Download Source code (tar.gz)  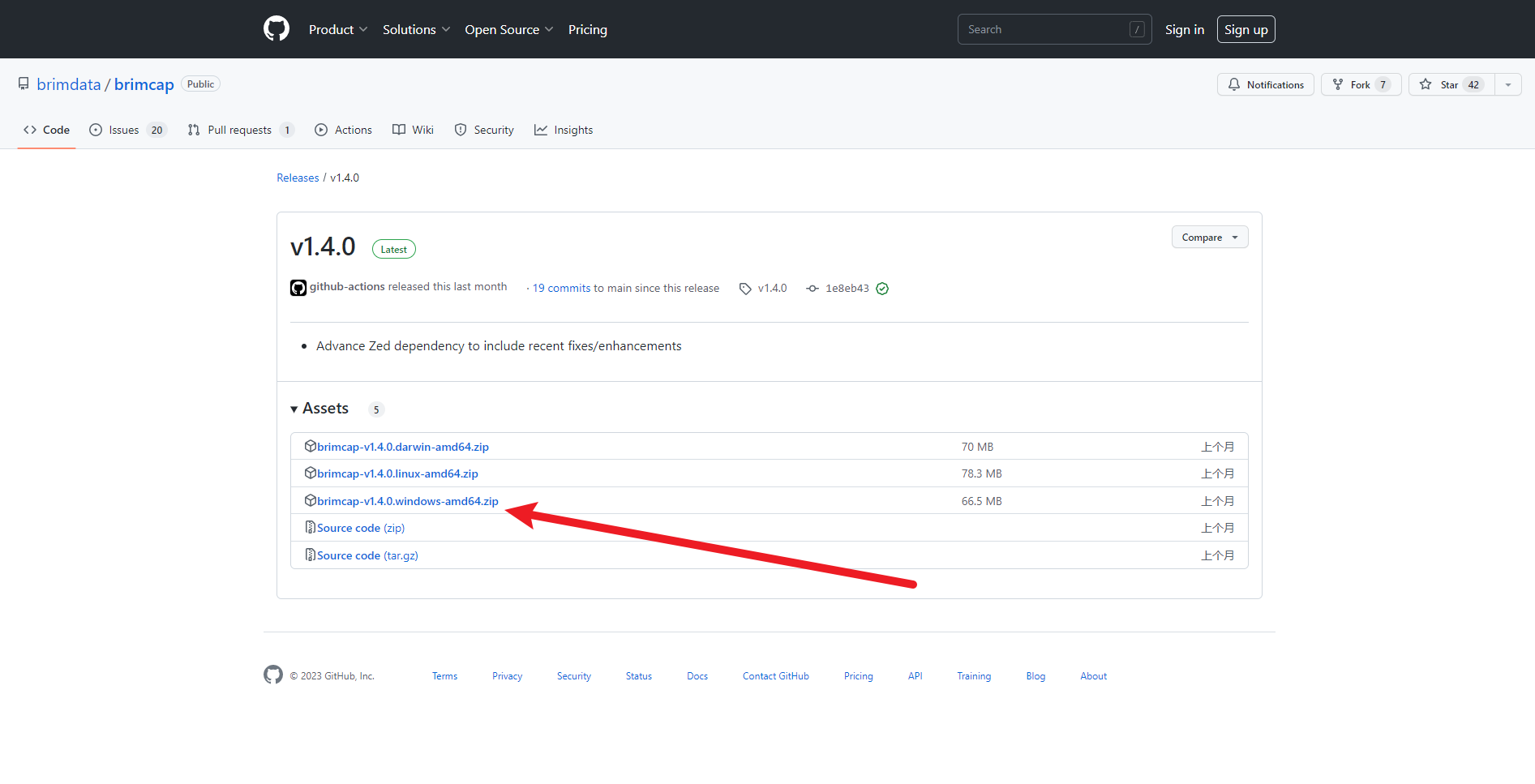click(x=367, y=555)
